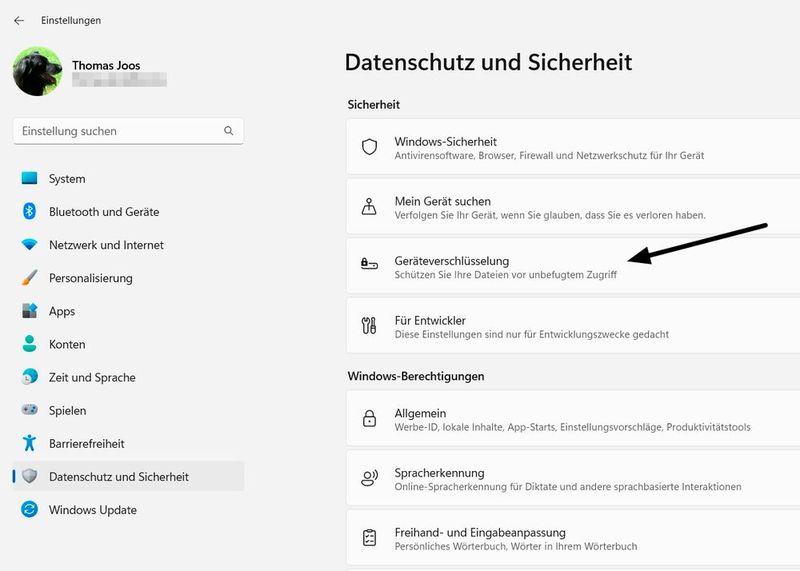The image size is (800, 571).
Task: Open the Geräteverschlüsselung entry
Action: [x=573, y=266]
